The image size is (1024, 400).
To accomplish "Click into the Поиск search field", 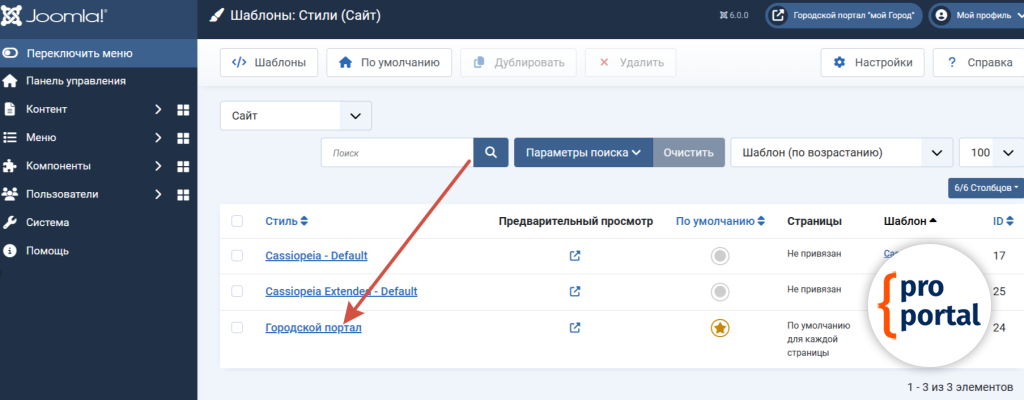I will click(397, 153).
